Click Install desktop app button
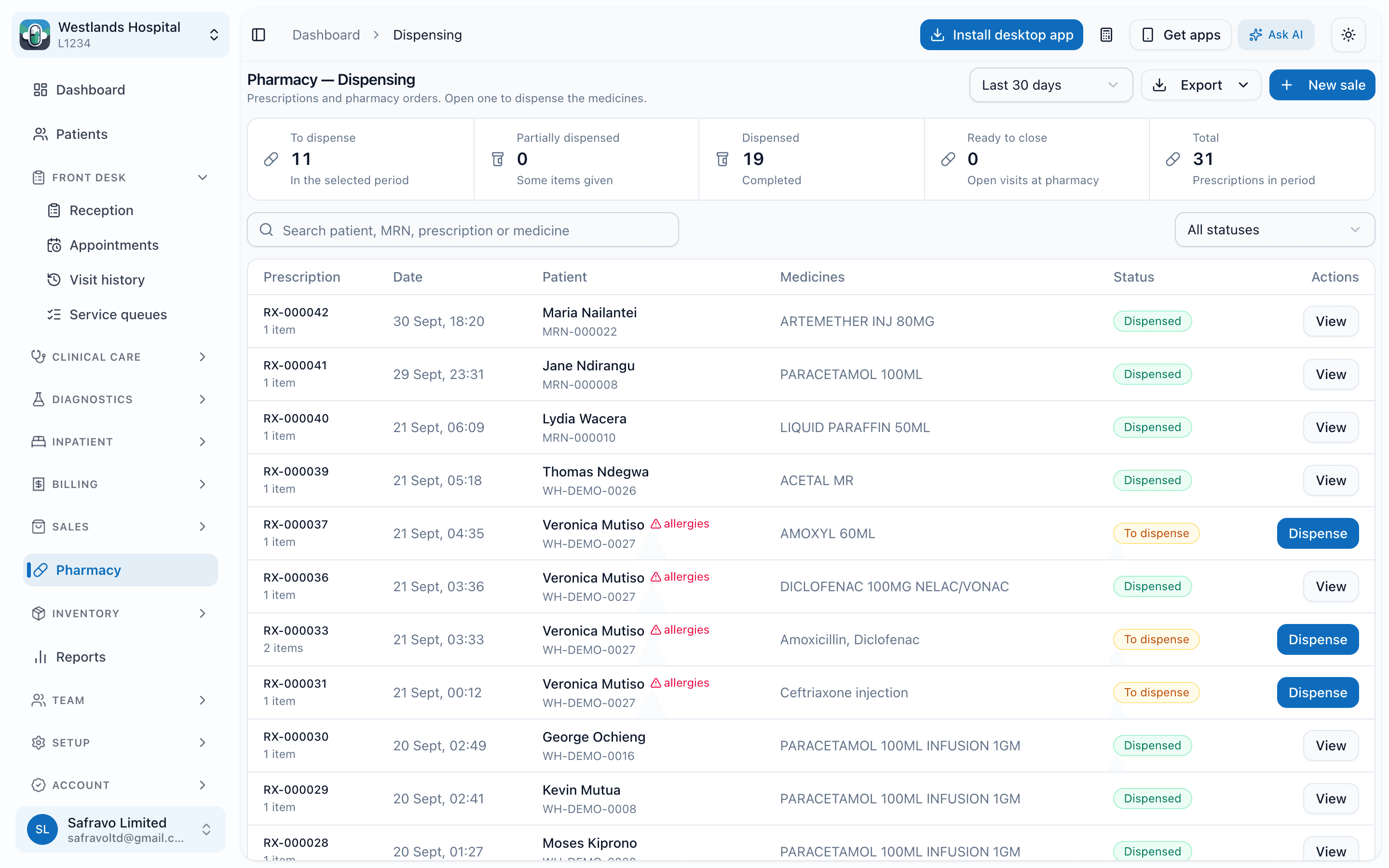 [x=1001, y=35]
